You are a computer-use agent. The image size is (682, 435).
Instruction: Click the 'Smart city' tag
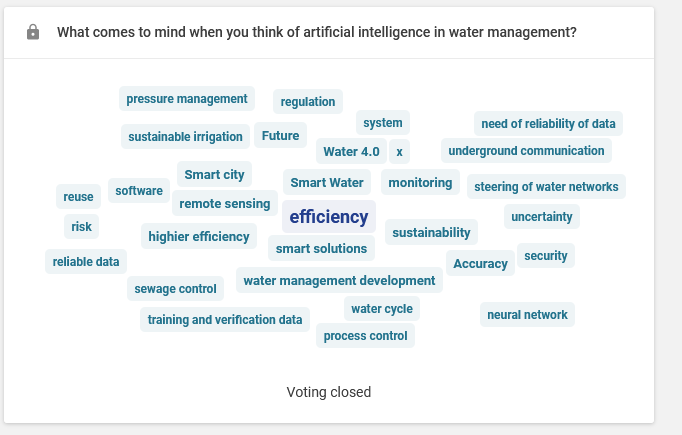point(214,174)
